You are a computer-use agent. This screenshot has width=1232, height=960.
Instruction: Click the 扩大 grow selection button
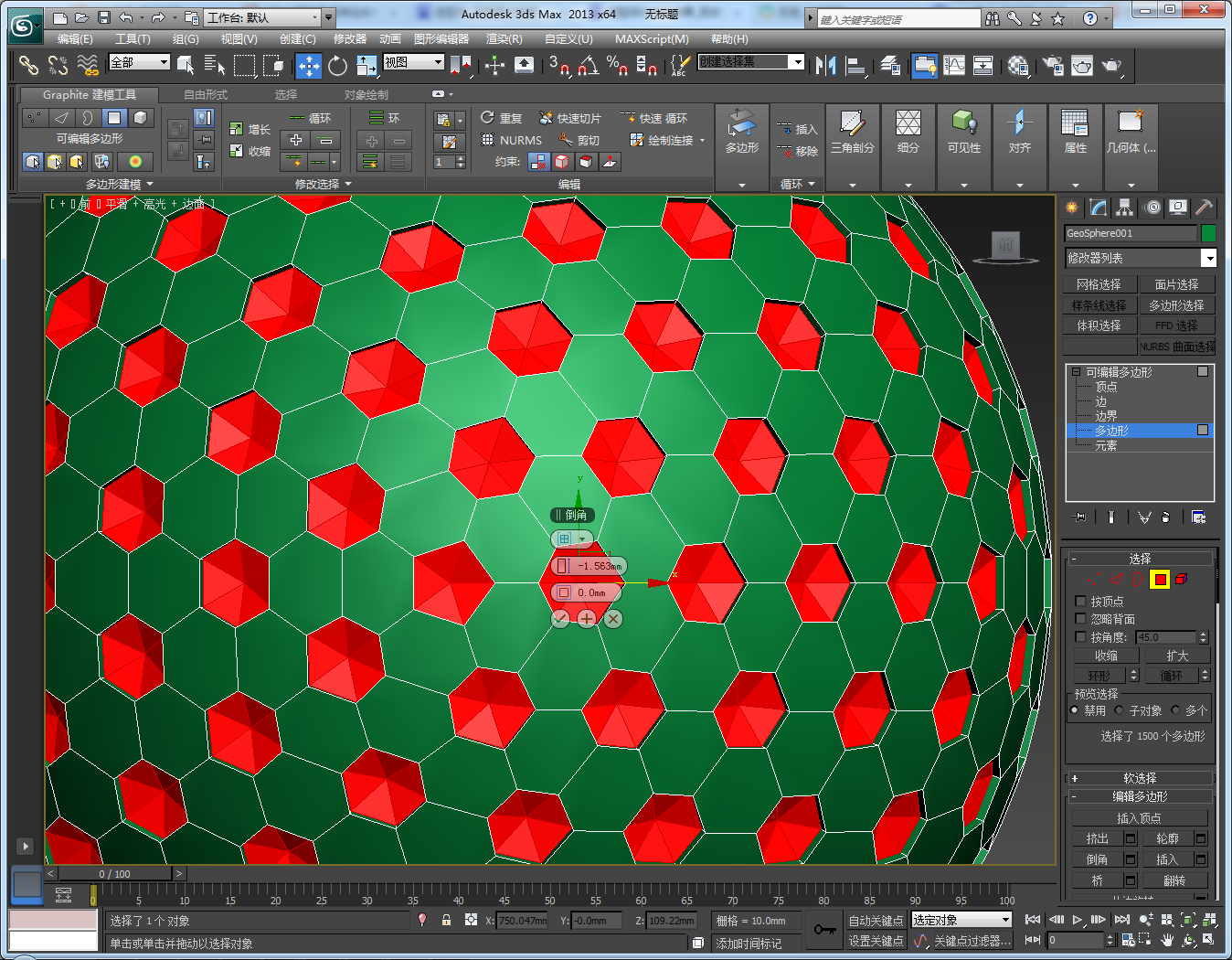pos(1177,656)
